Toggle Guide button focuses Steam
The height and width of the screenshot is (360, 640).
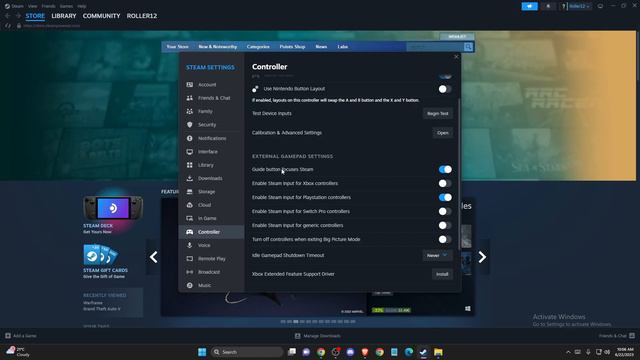445,169
